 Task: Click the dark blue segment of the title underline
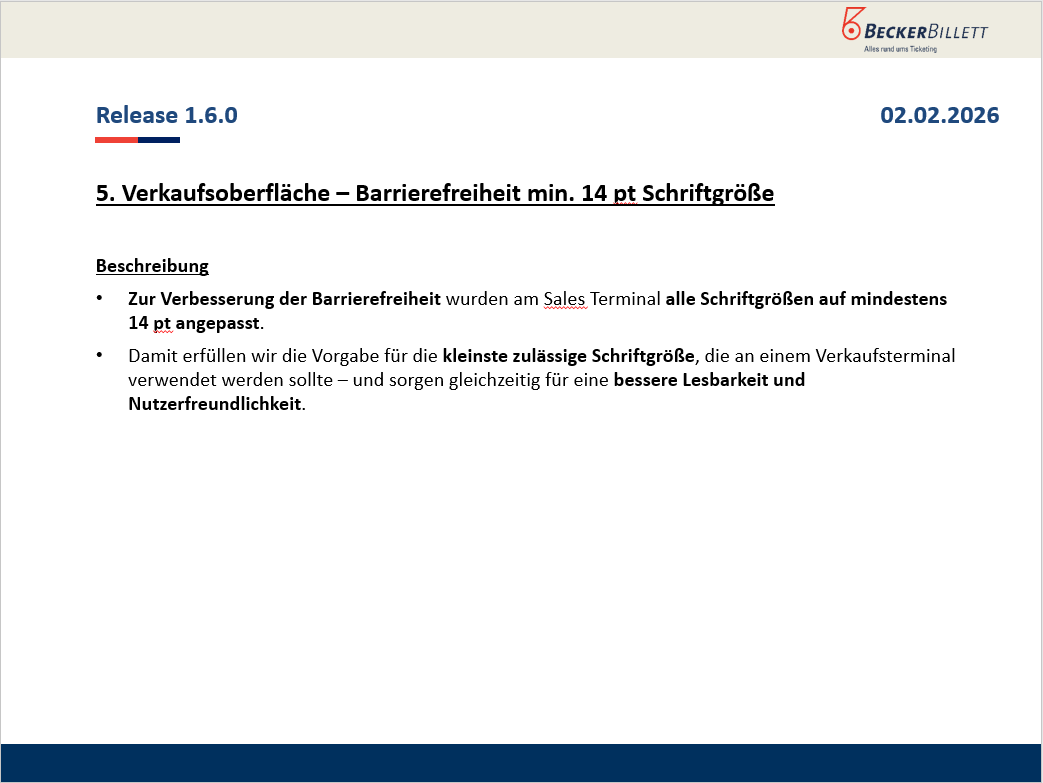pos(159,140)
